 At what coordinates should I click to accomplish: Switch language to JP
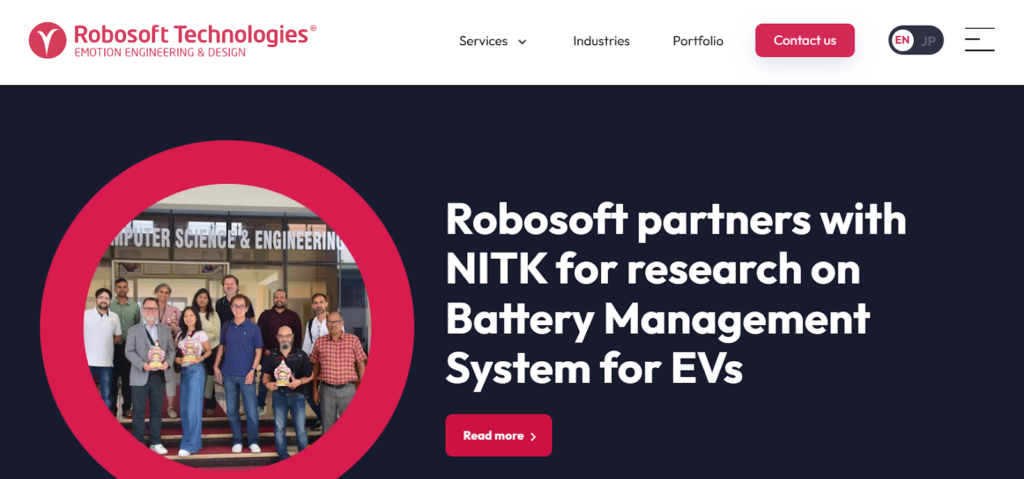click(x=928, y=41)
